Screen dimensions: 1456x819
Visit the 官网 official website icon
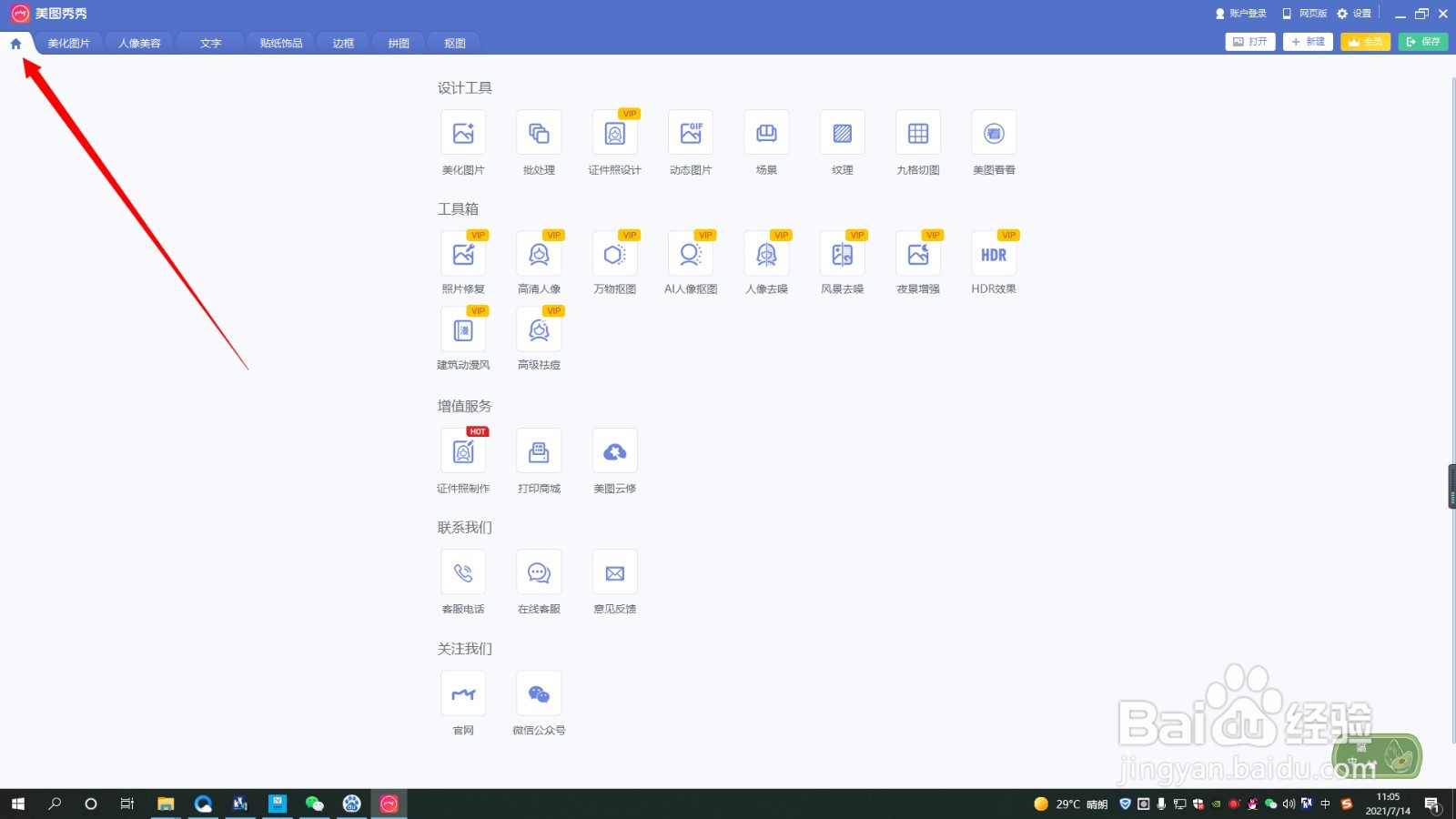pos(463,693)
